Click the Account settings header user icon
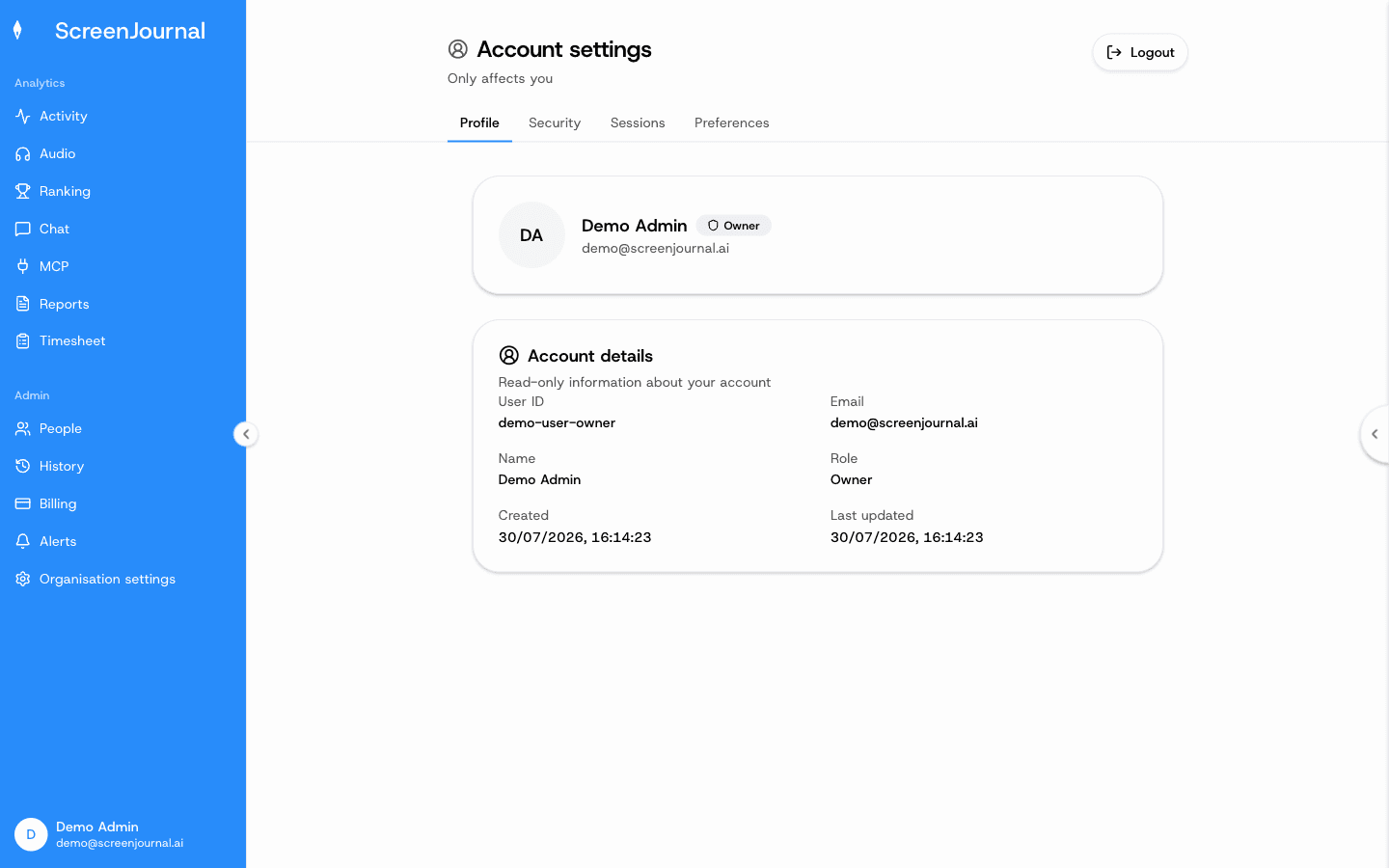This screenshot has height=868, width=1389. [x=458, y=49]
